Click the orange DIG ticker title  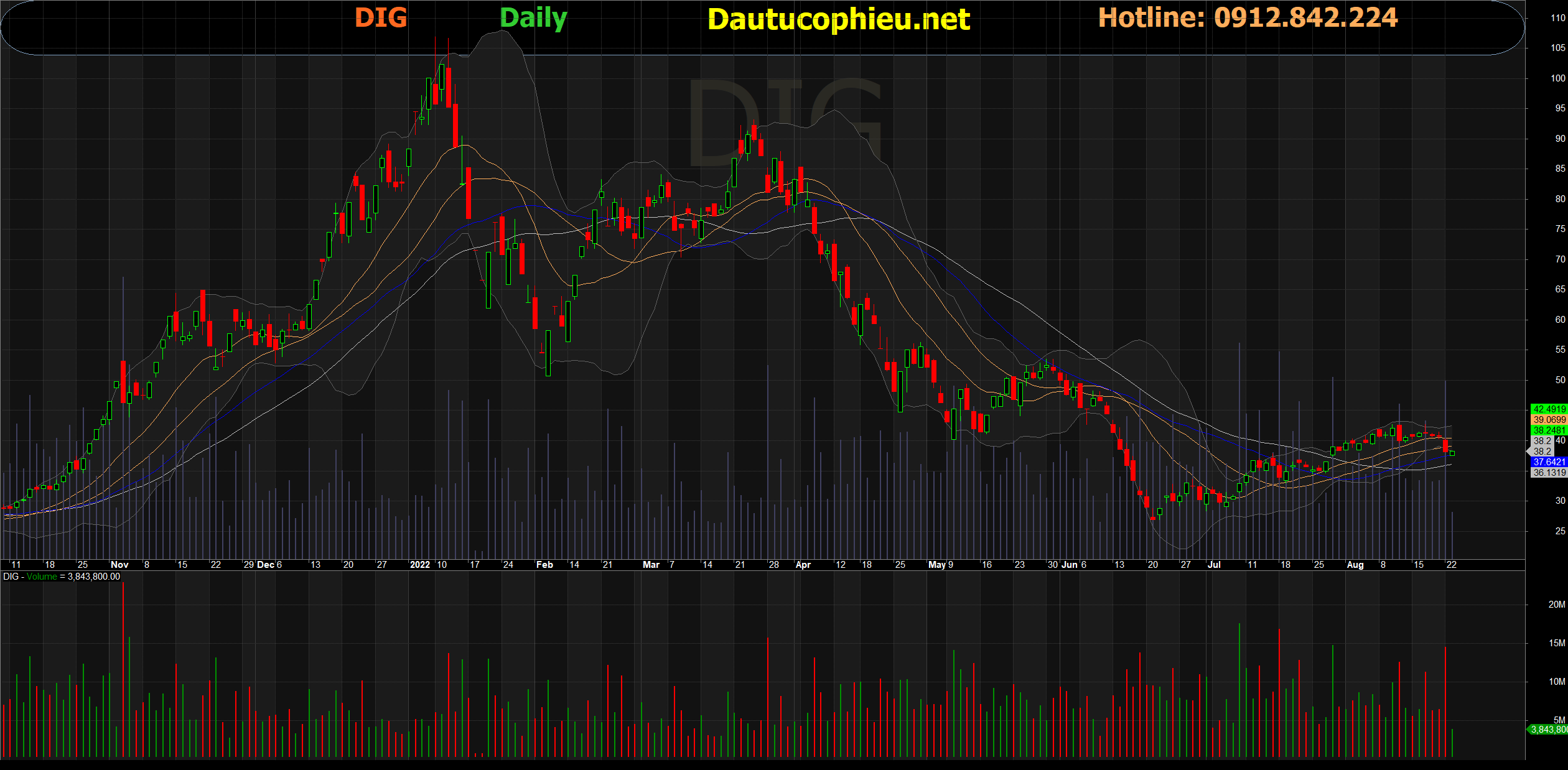coord(381,17)
